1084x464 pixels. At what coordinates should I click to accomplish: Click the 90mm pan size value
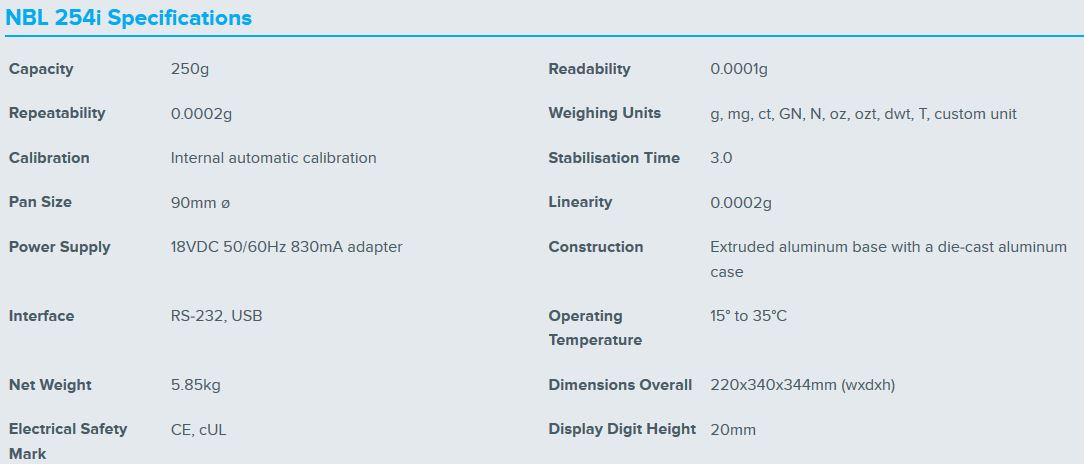pos(200,203)
